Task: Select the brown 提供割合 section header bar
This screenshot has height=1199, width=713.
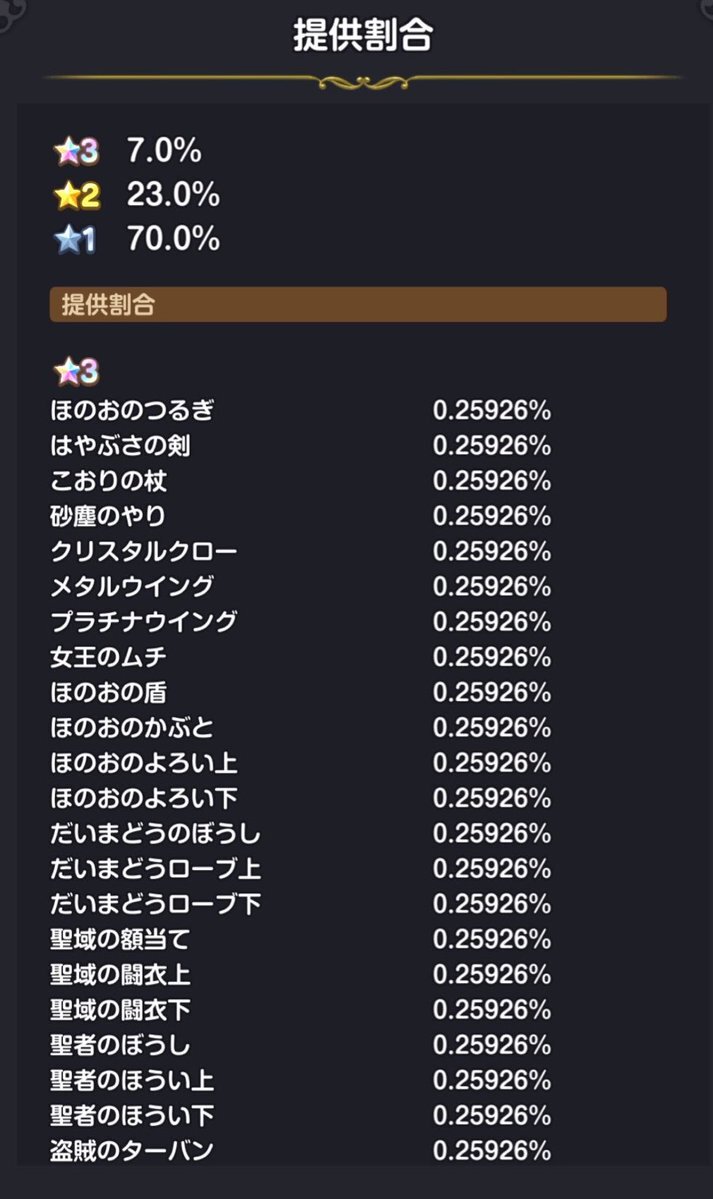Action: point(357,305)
